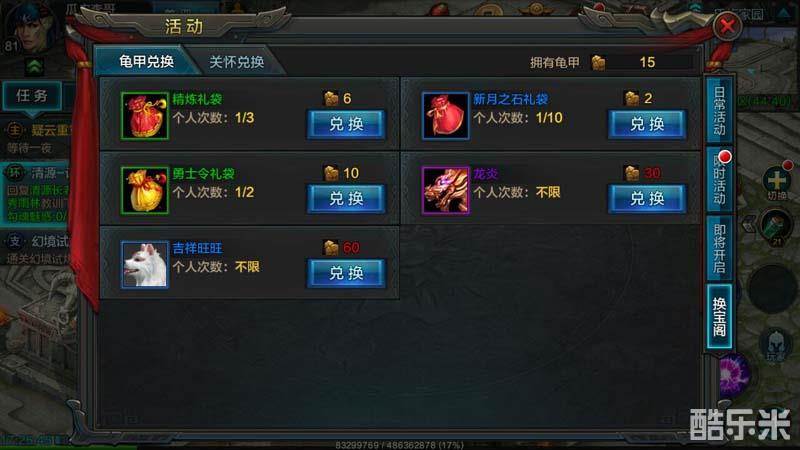This screenshot has height=450, width=800.
Task: Click 兑换 for 吉祥旺旺
Action: (x=346, y=273)
